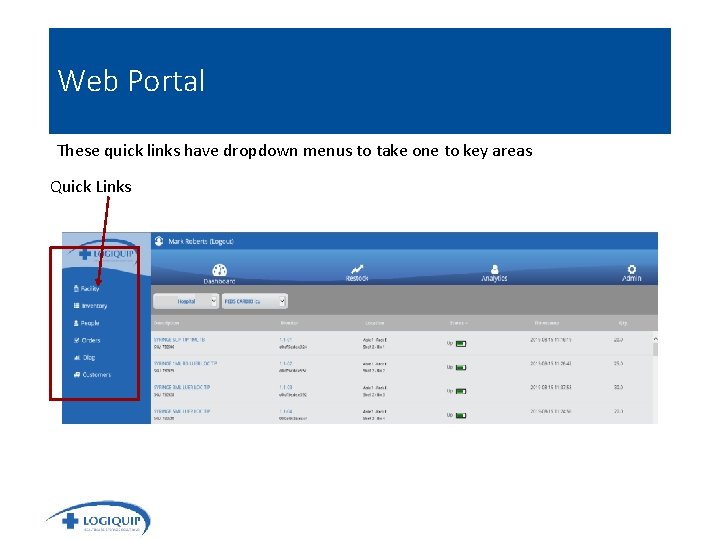Open the SYRINGE SLIP TIP item link
Image resolution: width=720 pixels, height=540 pixels.
[x=180, y=340]
